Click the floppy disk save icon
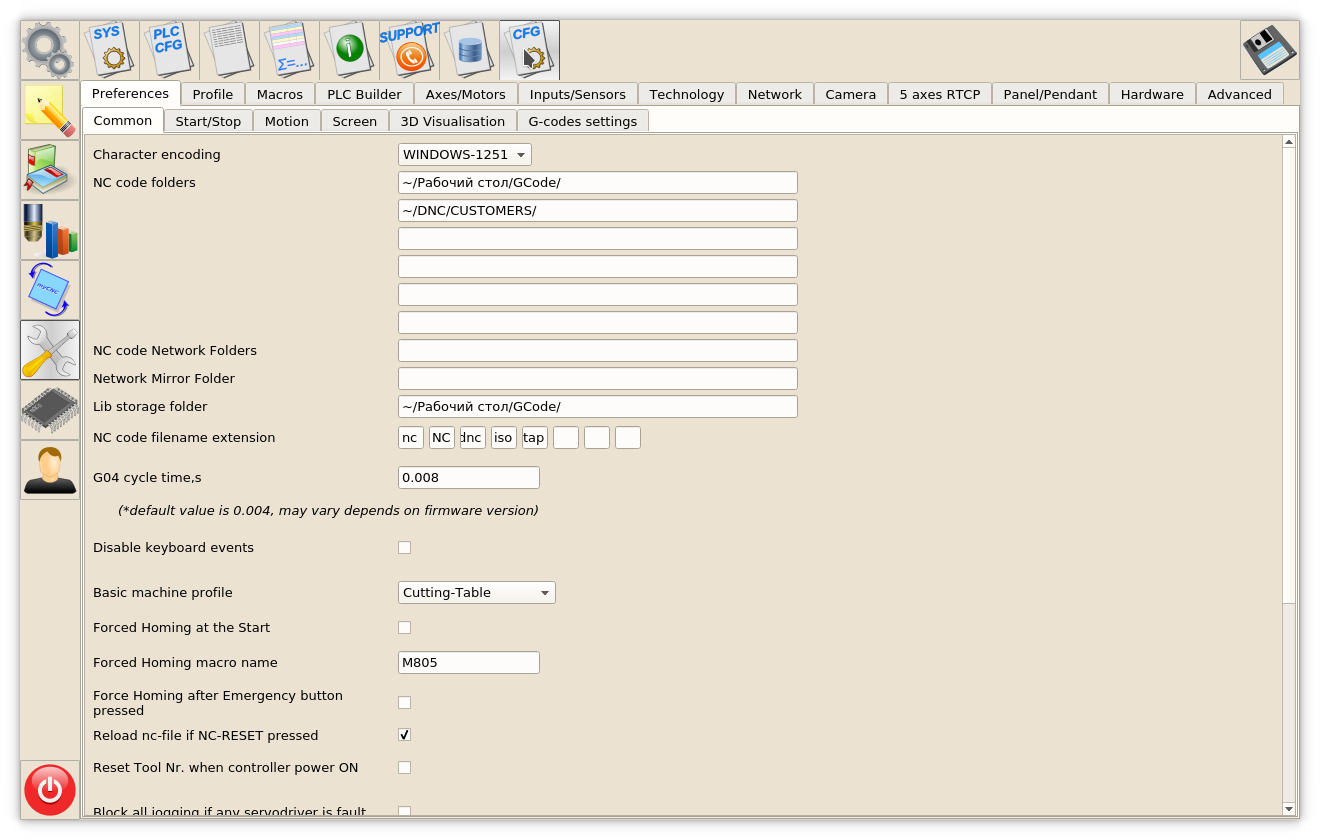The height and width of the screenshot is (840, 1320). [1269, 50]
